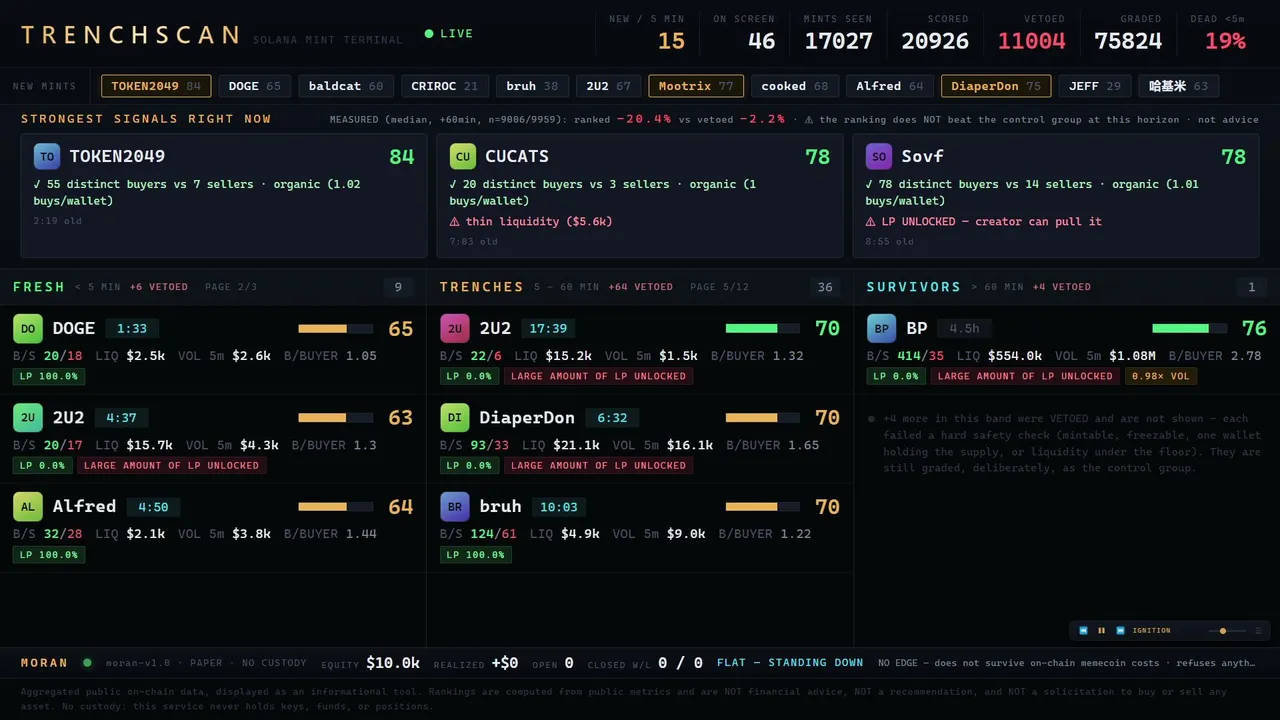Screen dimensions: 1280x720
Task: Click PAGE 2/3 pager in FRESH column
Action: (x=231, y=287)
